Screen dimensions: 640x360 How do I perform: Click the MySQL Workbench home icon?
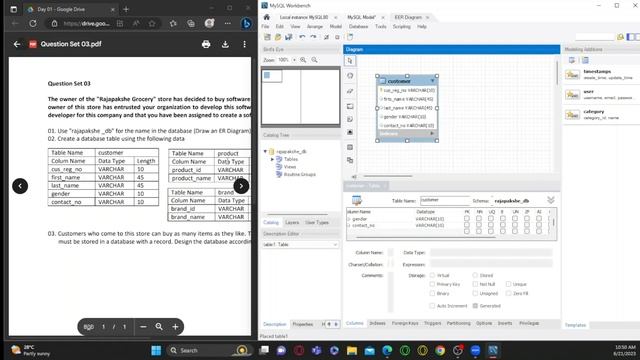click(x=267, y=17)
